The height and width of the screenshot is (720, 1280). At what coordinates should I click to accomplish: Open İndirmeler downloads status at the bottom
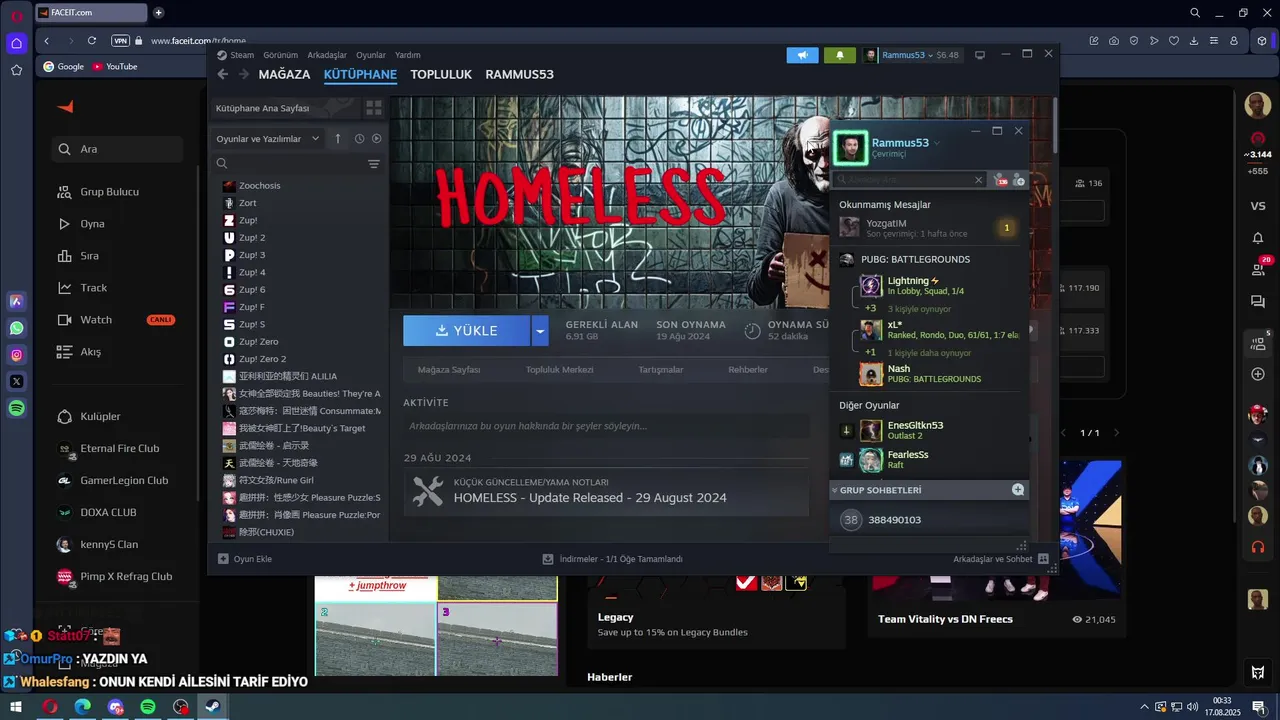(612, 559)
